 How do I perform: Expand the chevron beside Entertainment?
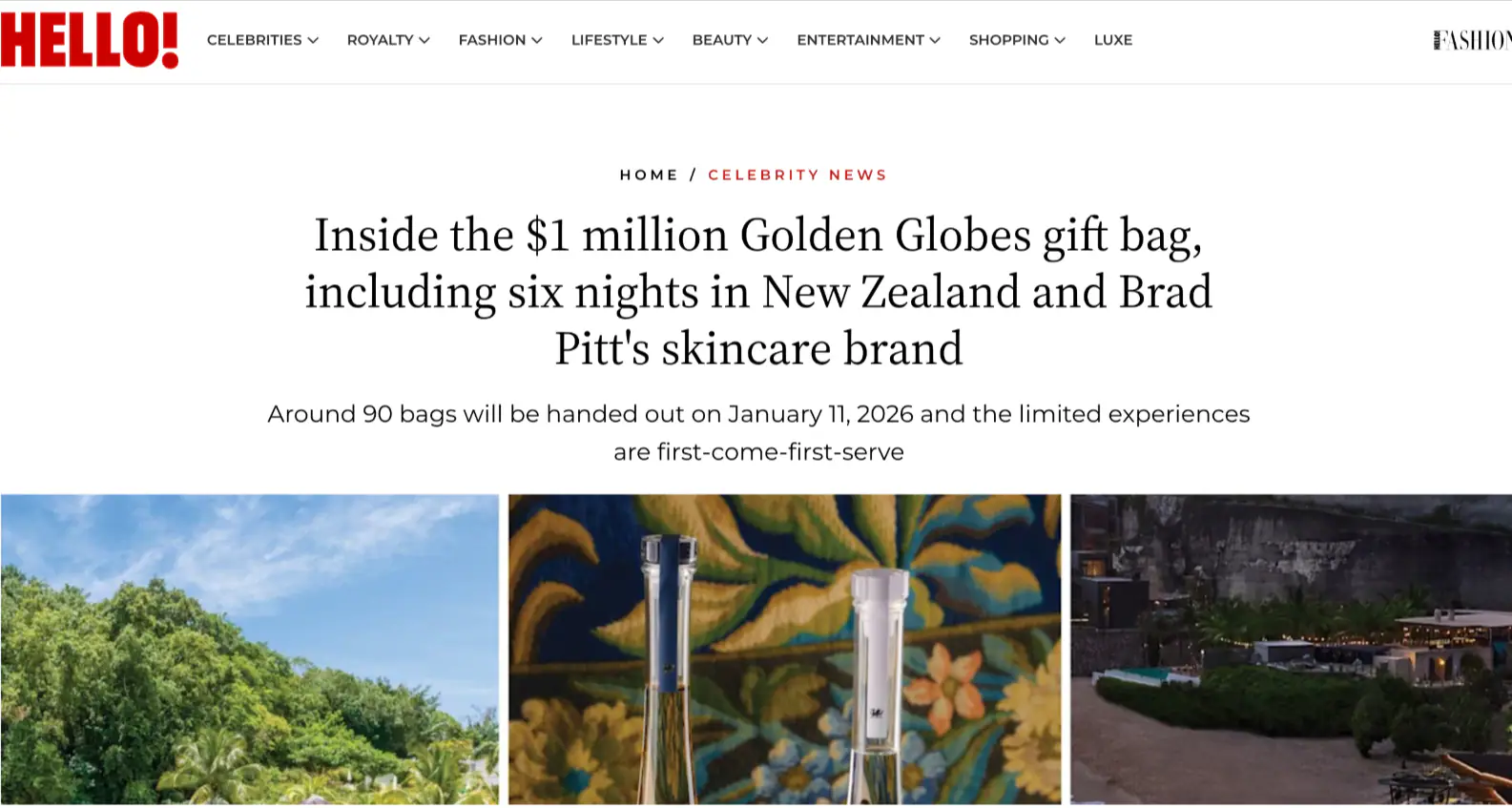click(x=935, y=40)
